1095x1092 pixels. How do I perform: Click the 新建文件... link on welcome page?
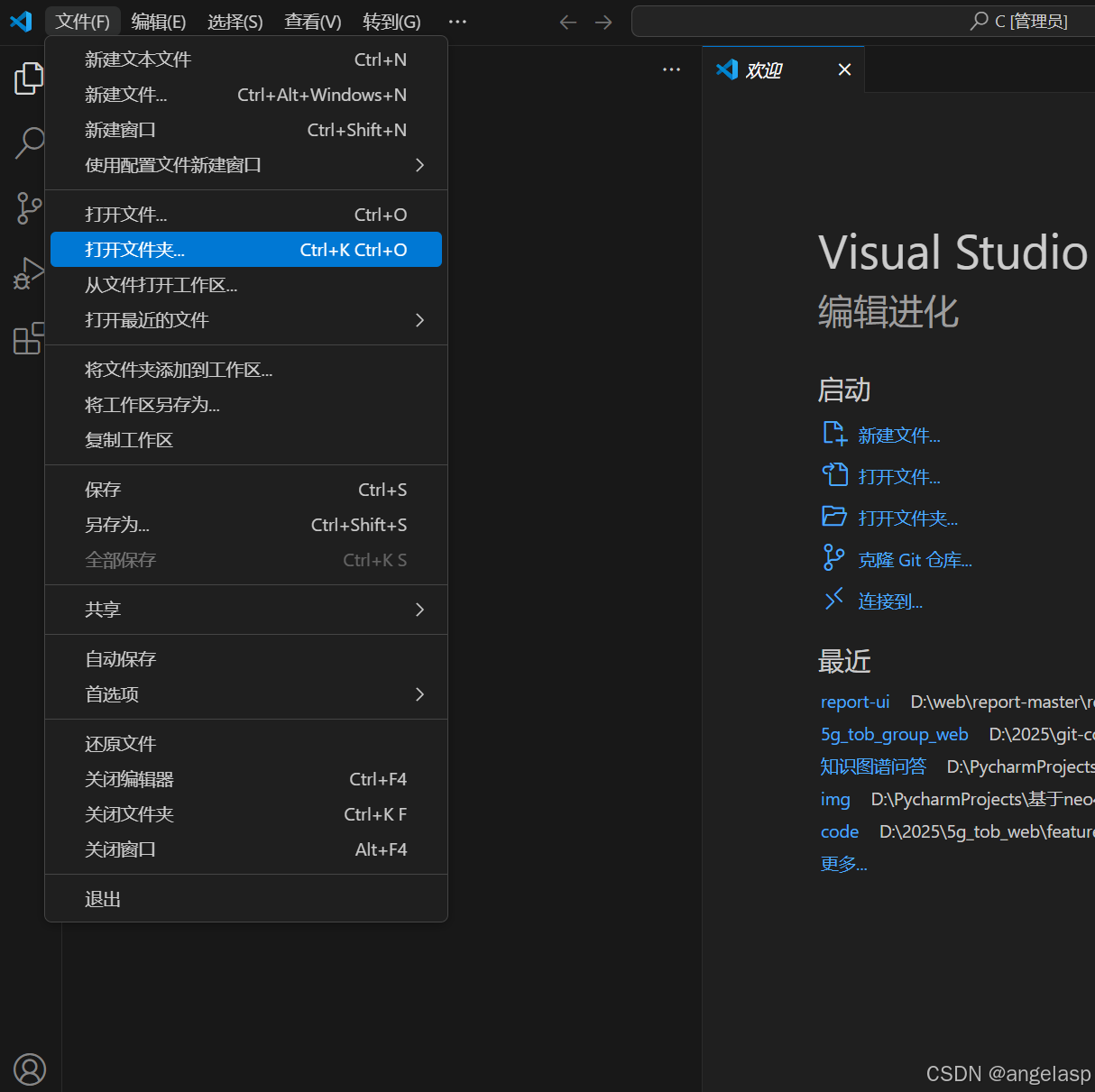pos(899,436)
